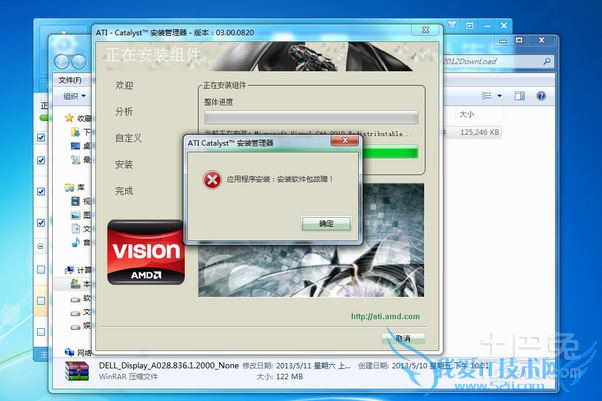Open the Videos library icon
This screenshot has height=401, width=602.
coord(75,201)
